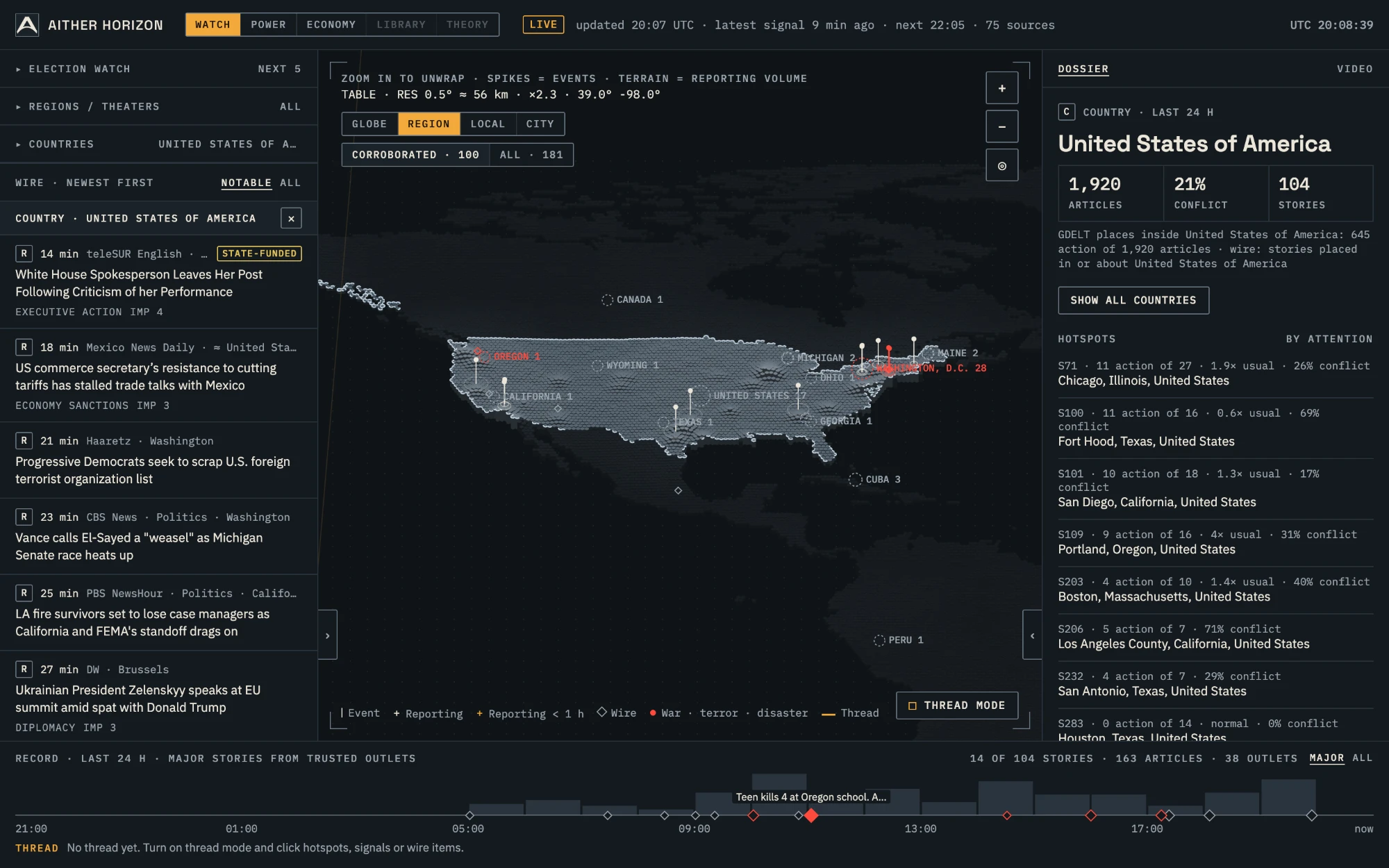The image size is (1389, 868).
Task: Open the ECONOMY tab
Action: click(x=331, y=24)
